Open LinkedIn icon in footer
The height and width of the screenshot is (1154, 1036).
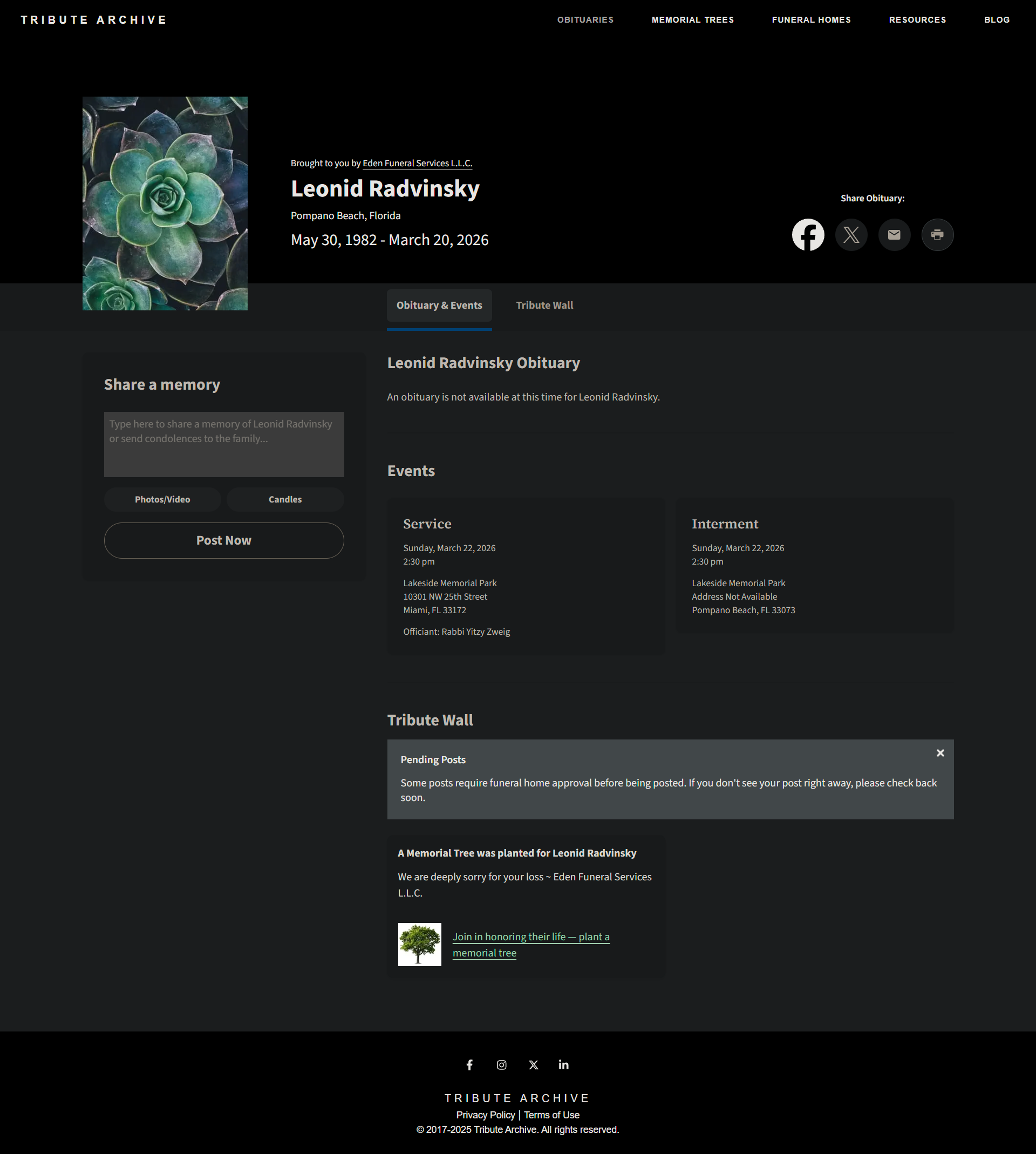563,1064
